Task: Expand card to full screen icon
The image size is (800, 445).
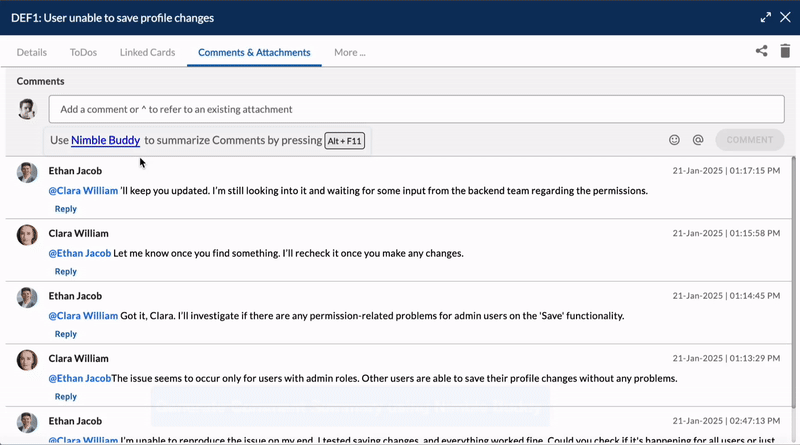Action: coord(765,17)
